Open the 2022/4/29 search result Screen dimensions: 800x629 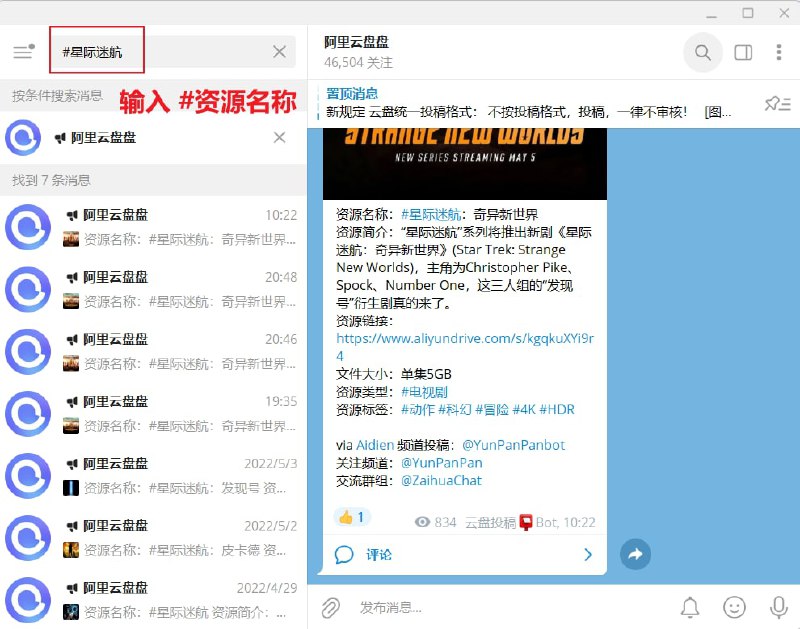pos(153,599)
